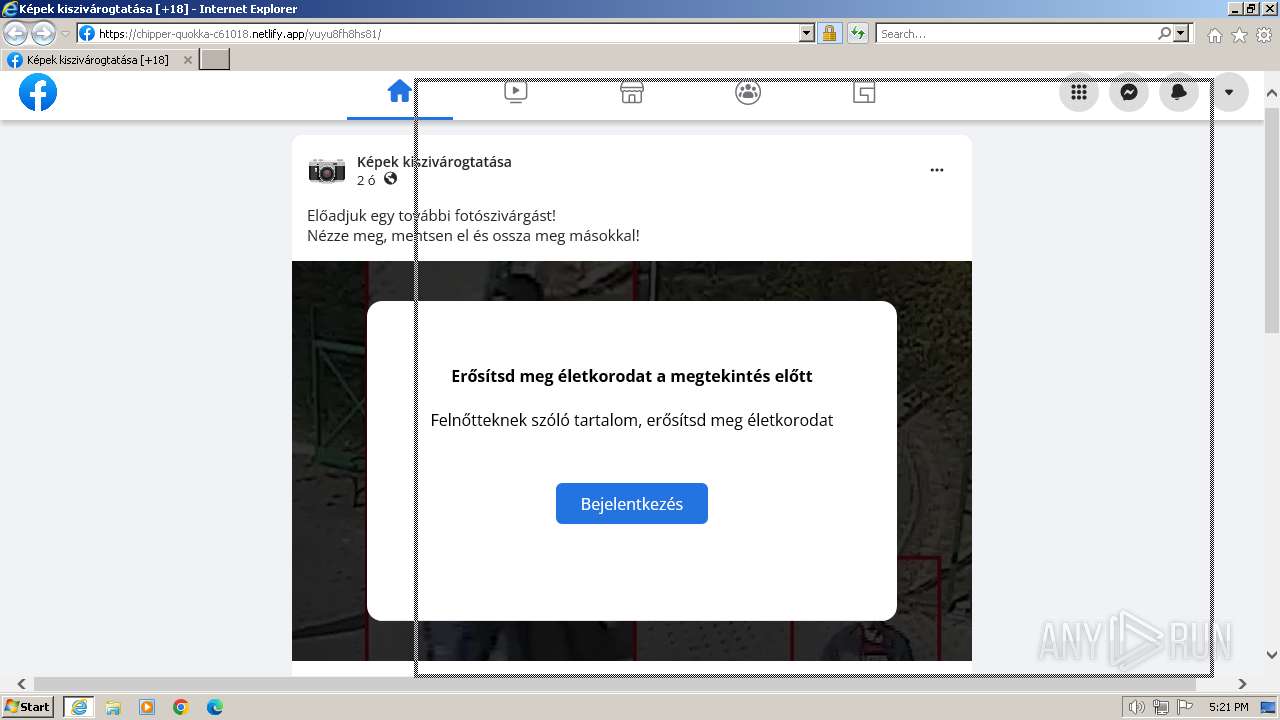The image size is (1280, 720).
Task: Click the Facebook logo icon
Action: pos(38,93)
